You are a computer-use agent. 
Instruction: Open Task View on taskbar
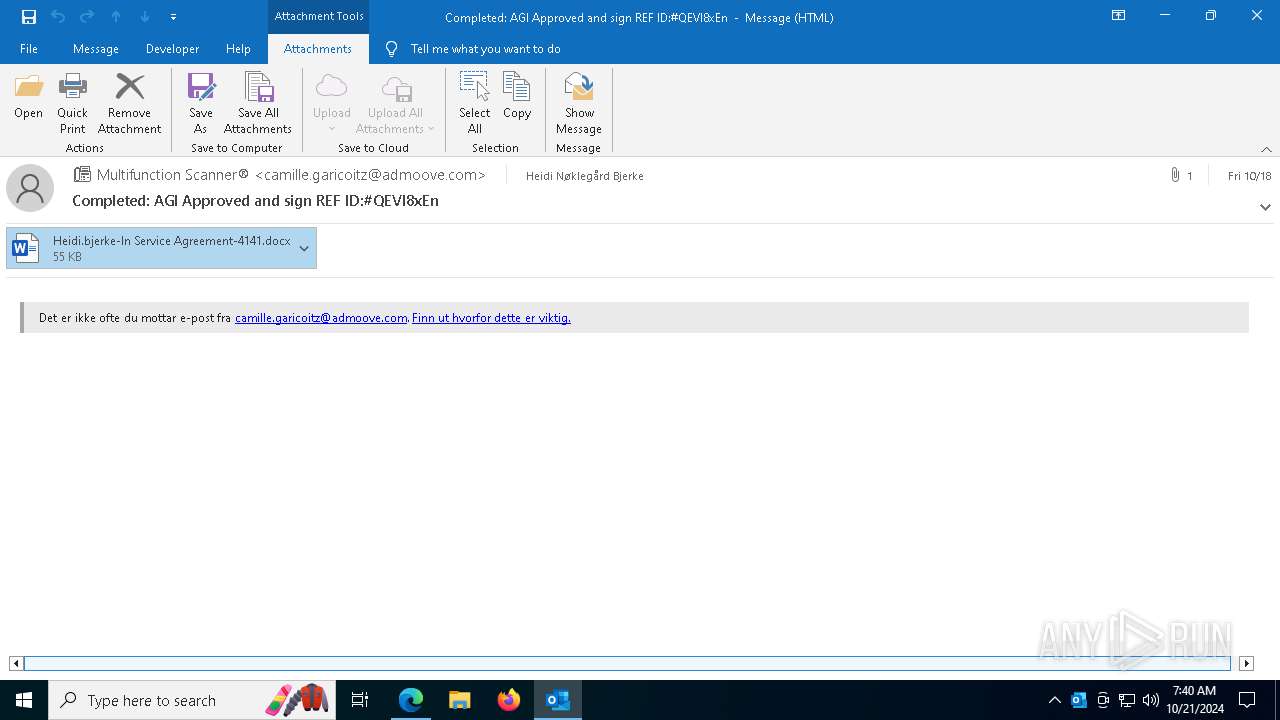360,700
